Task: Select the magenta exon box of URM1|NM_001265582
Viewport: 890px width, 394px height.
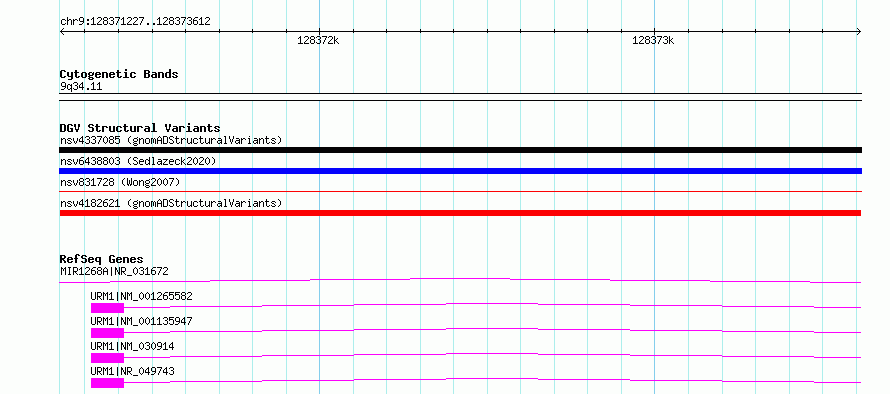Action: (107, 308)
